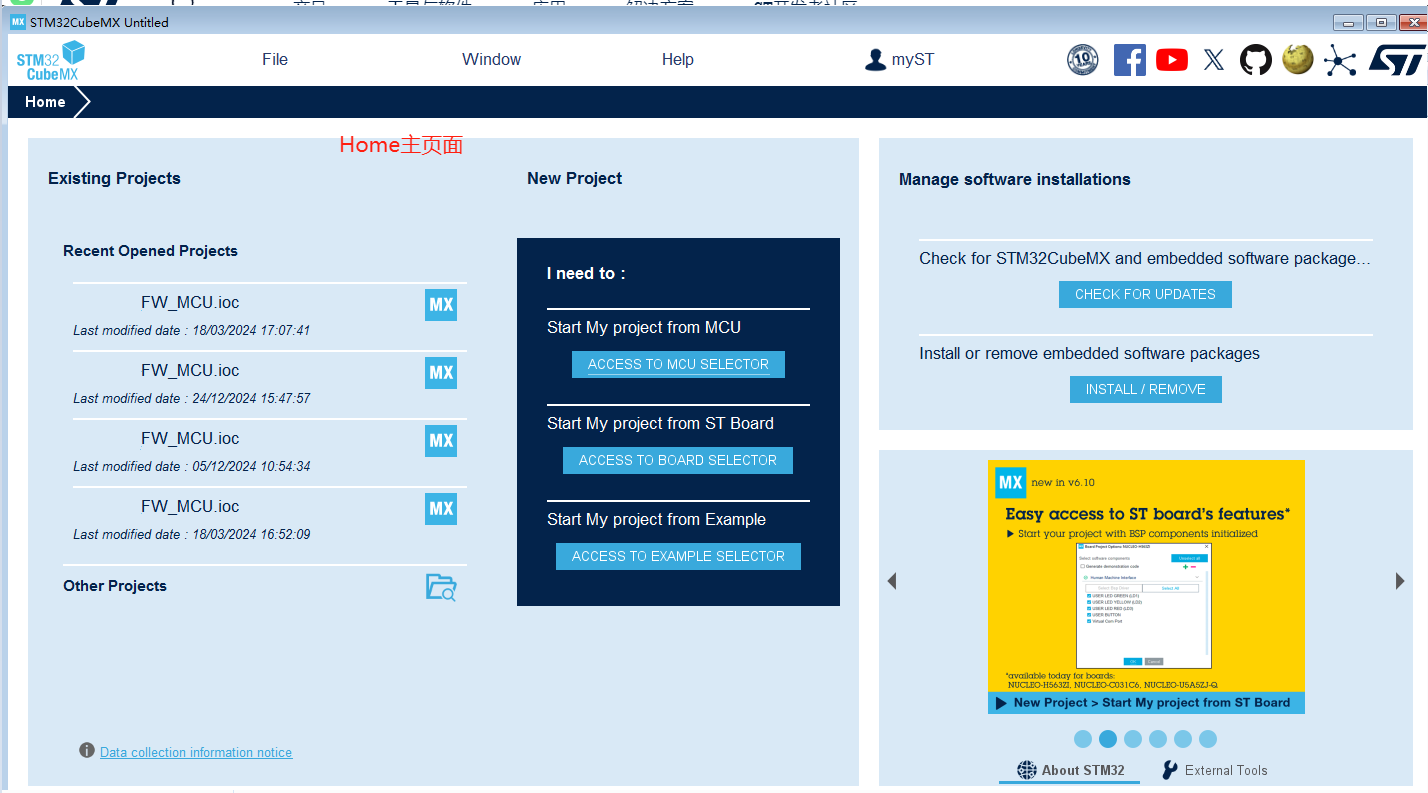
Task: Click the STM32CubeMX title bar app icon
Action: click(18, 22)
